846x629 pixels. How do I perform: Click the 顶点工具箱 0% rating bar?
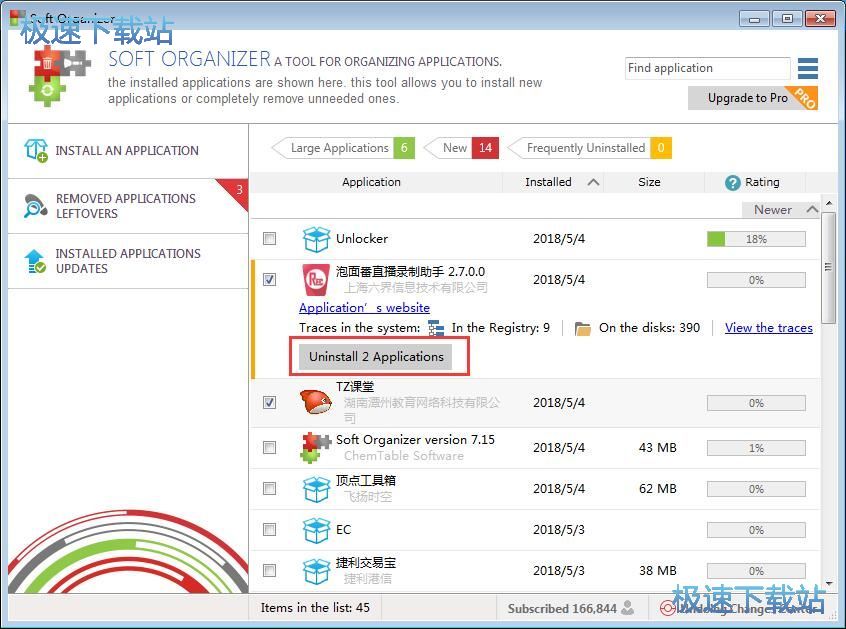point(756,489)
